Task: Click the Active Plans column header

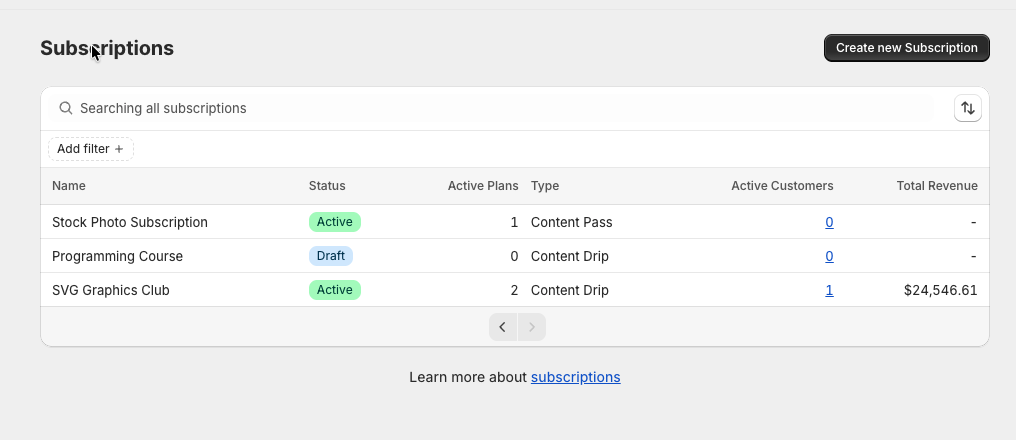Action: click(482, 186)
